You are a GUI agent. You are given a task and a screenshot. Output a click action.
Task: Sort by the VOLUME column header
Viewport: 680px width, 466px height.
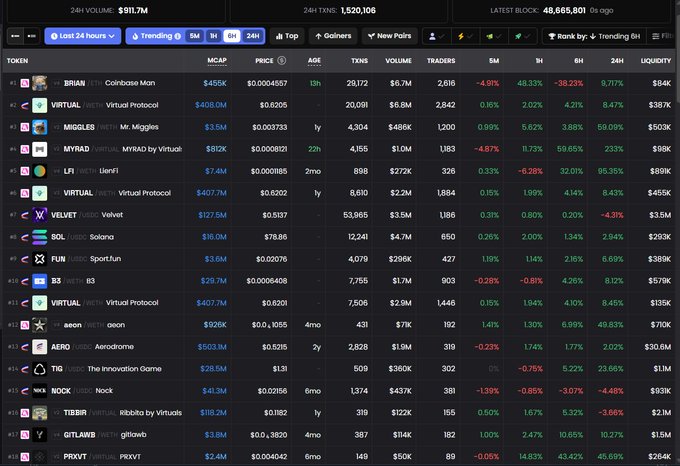tap(399, 61)
